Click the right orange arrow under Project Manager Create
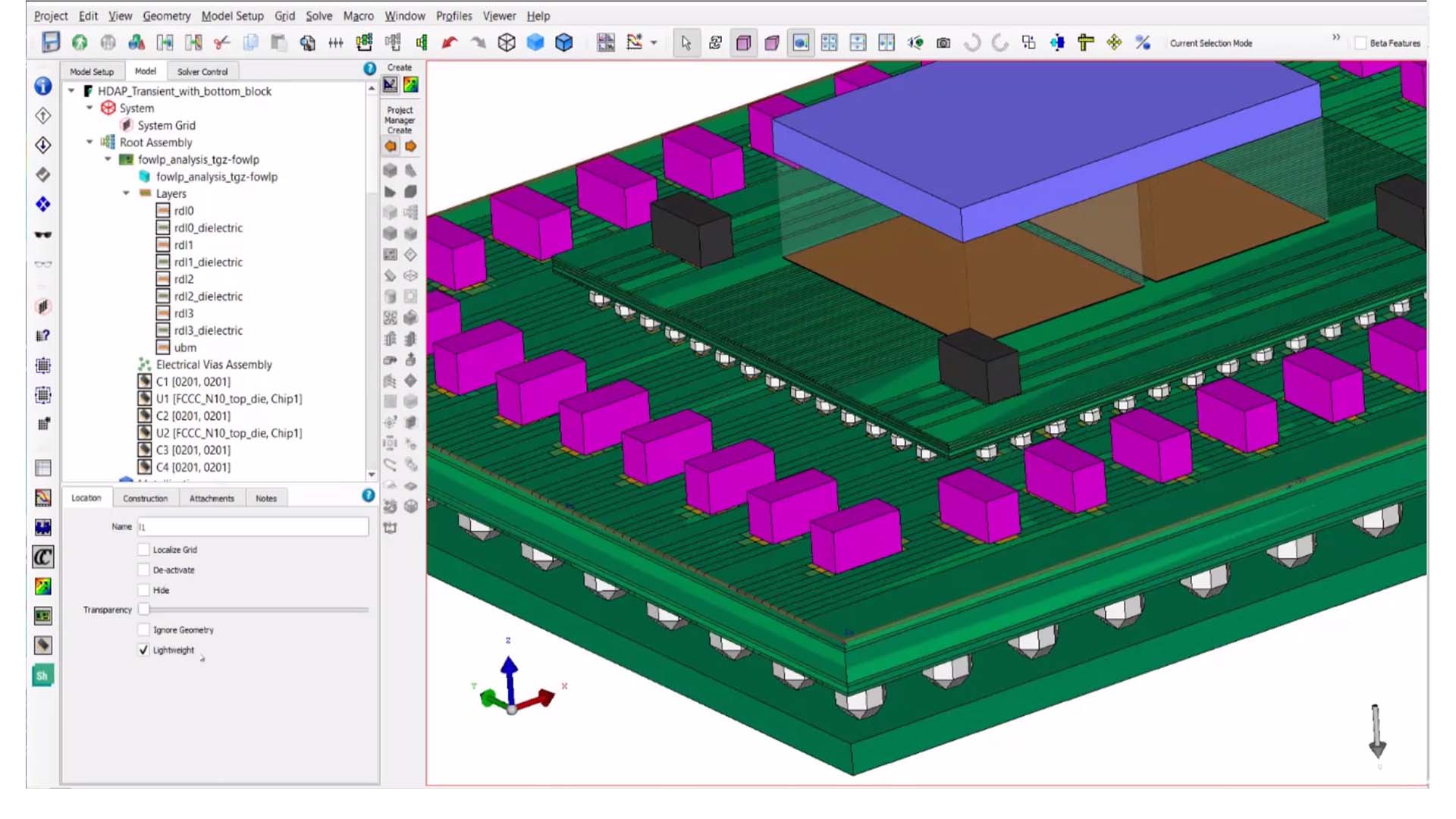 pos(410,146)
